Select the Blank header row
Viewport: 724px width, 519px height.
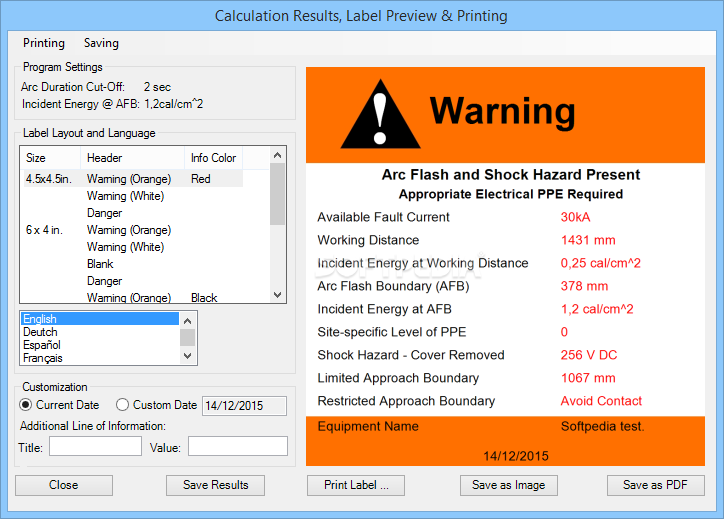(100, 264)
